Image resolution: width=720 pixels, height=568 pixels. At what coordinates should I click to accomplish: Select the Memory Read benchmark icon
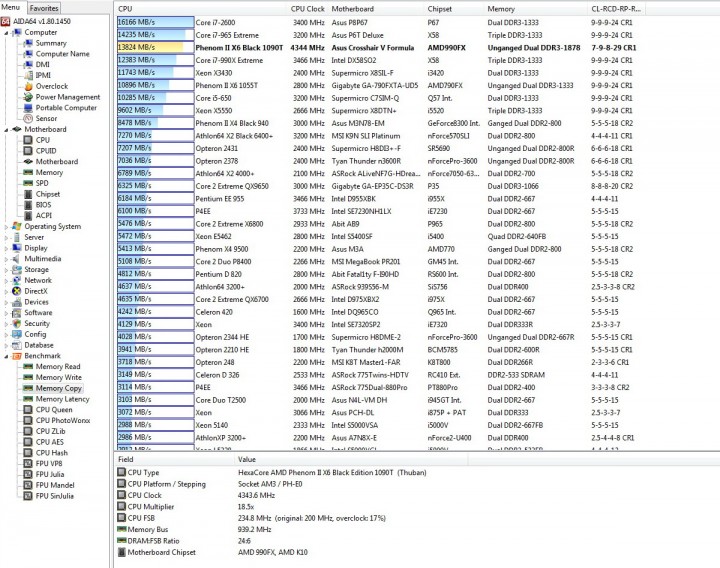coord(28,366)
